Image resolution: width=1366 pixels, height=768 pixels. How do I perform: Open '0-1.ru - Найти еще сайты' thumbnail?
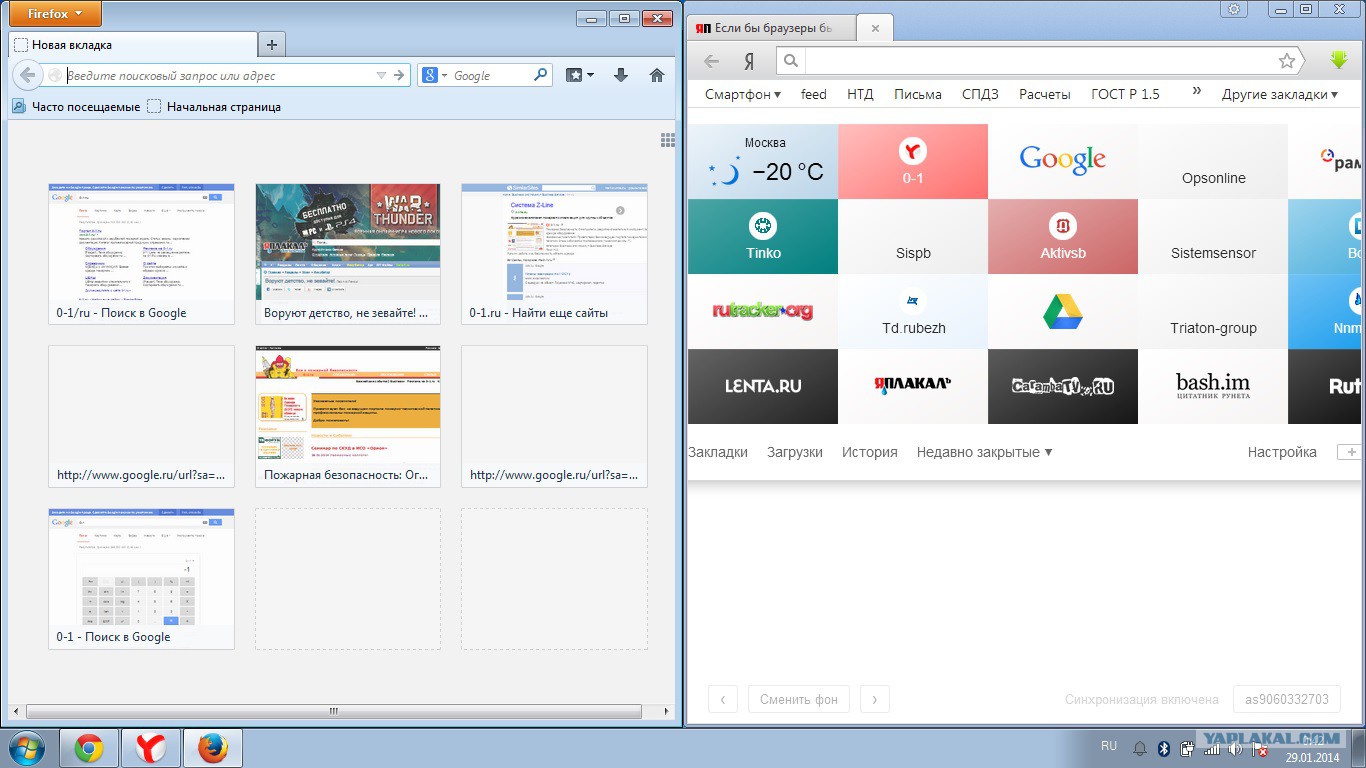tap(554, 254)
